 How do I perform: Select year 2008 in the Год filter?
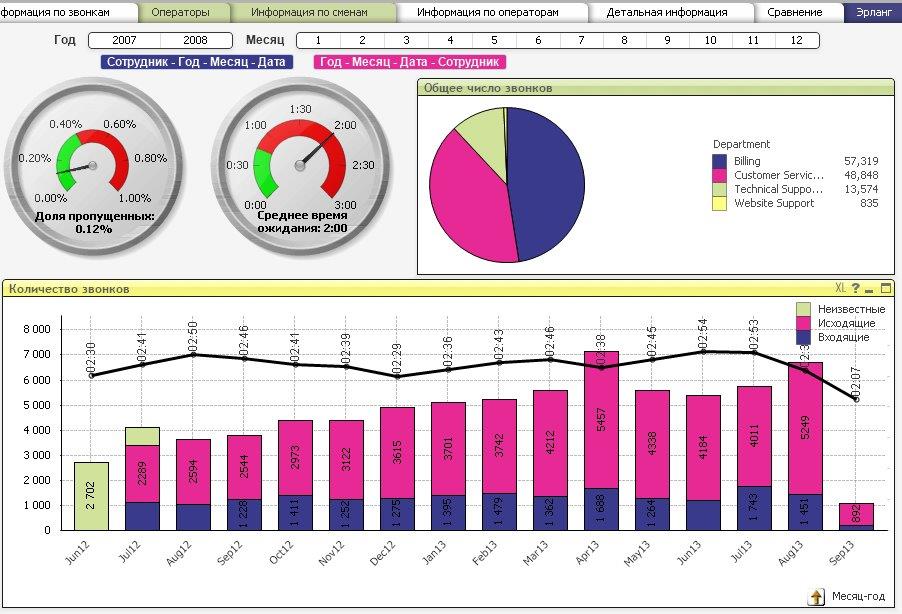pyautogui.click(x=196, y=40)
